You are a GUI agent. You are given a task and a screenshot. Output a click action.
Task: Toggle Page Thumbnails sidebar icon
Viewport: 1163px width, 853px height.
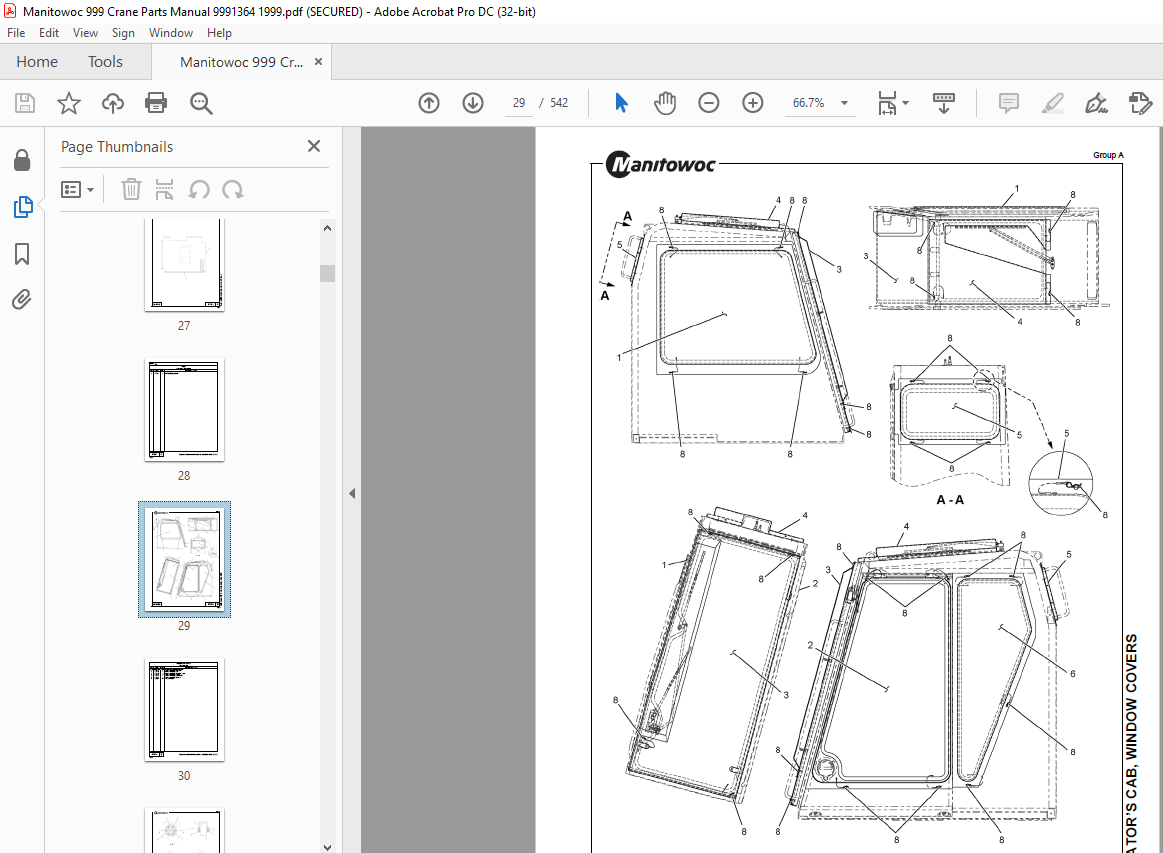[x=23, y=207]
